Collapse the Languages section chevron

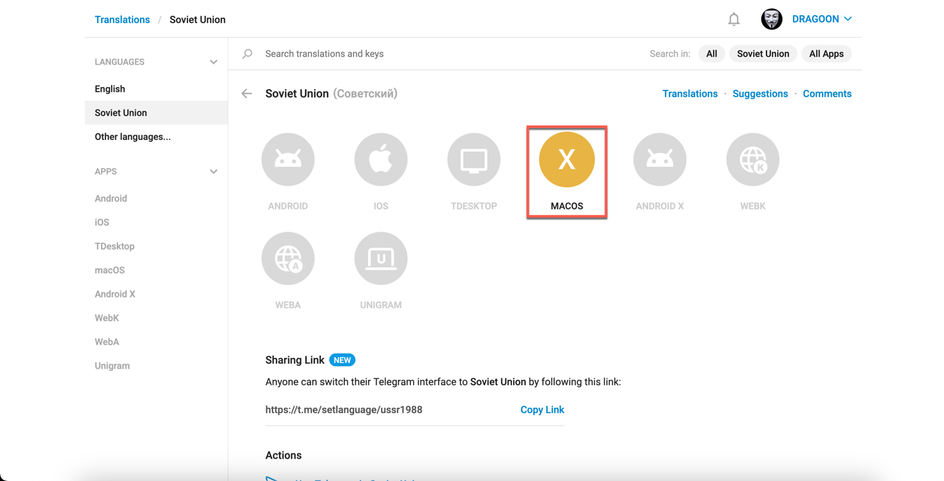click(213, 62)
